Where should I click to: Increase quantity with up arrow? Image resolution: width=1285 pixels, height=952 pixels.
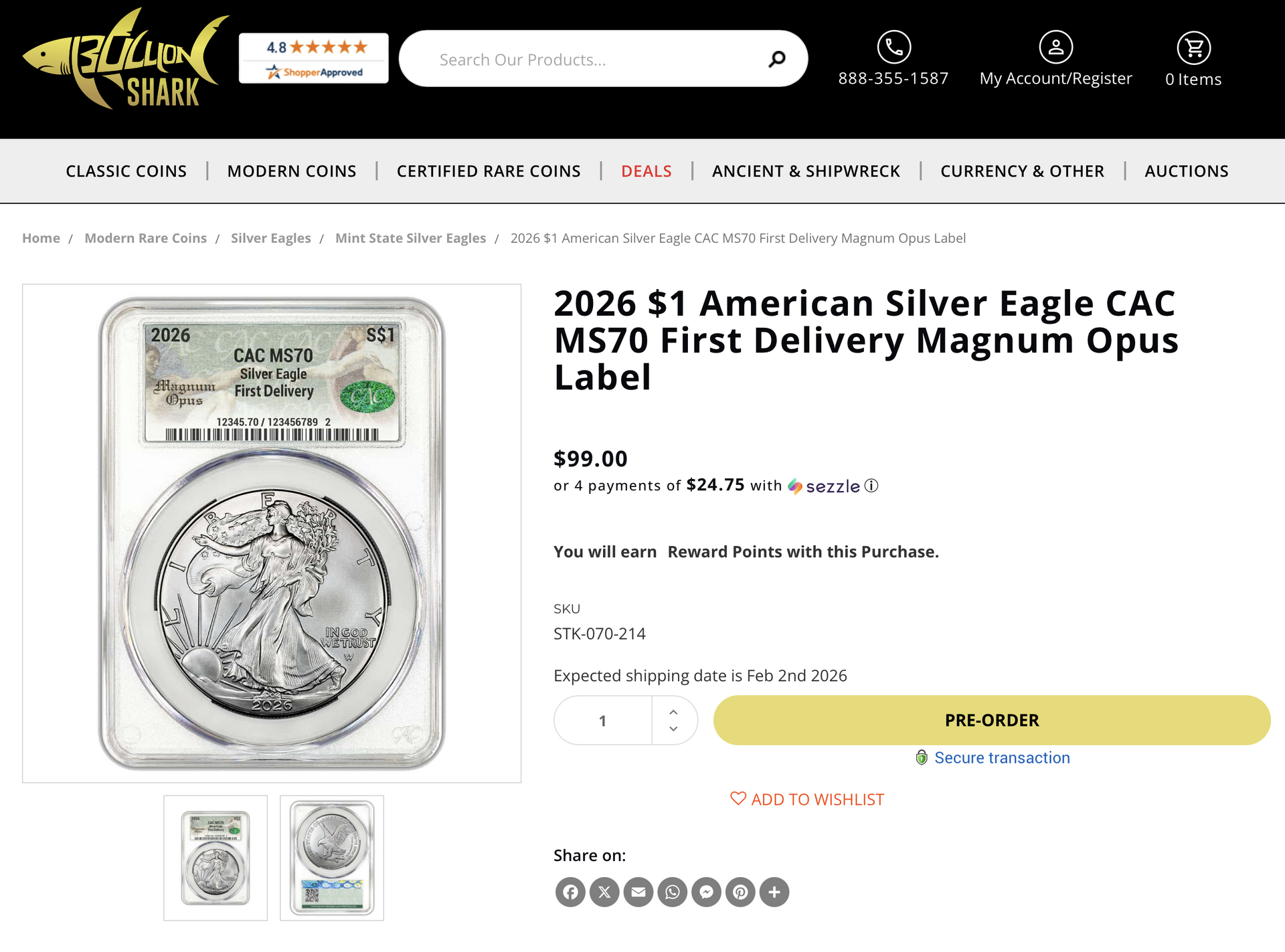tap(673, 712)
